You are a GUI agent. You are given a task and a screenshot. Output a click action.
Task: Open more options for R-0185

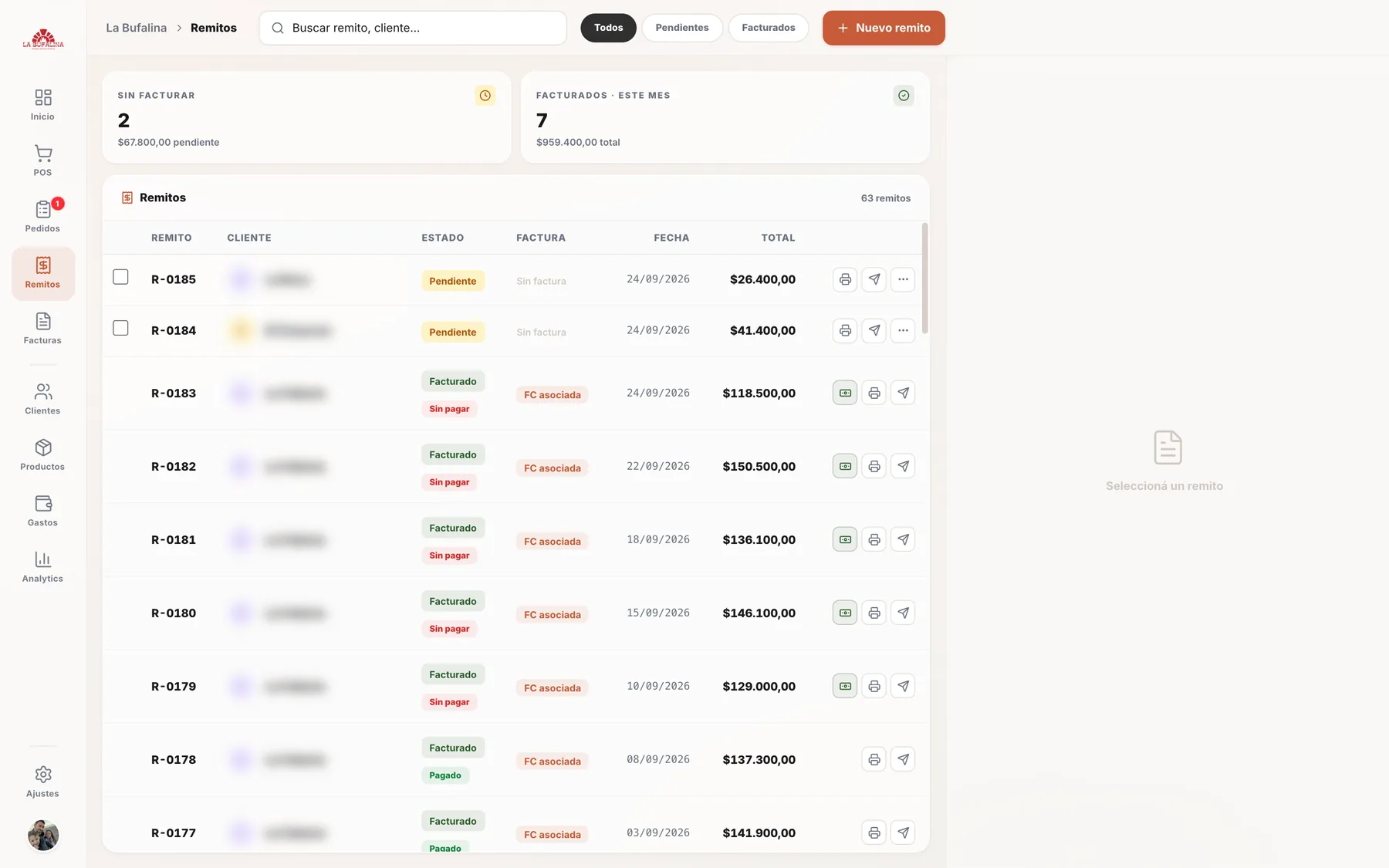pyautogui.click(x=903, y=279)
